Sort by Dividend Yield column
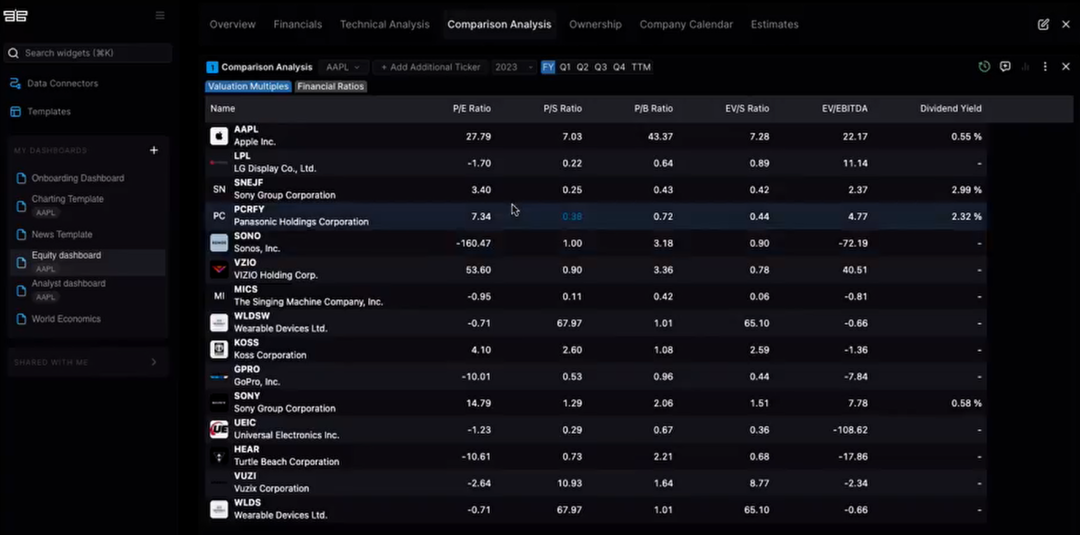1080x535 pixels. point(951,108)
